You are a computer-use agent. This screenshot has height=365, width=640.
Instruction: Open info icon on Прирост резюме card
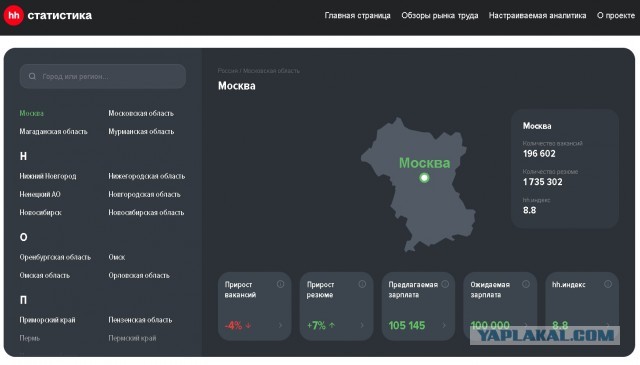(362, 284)
